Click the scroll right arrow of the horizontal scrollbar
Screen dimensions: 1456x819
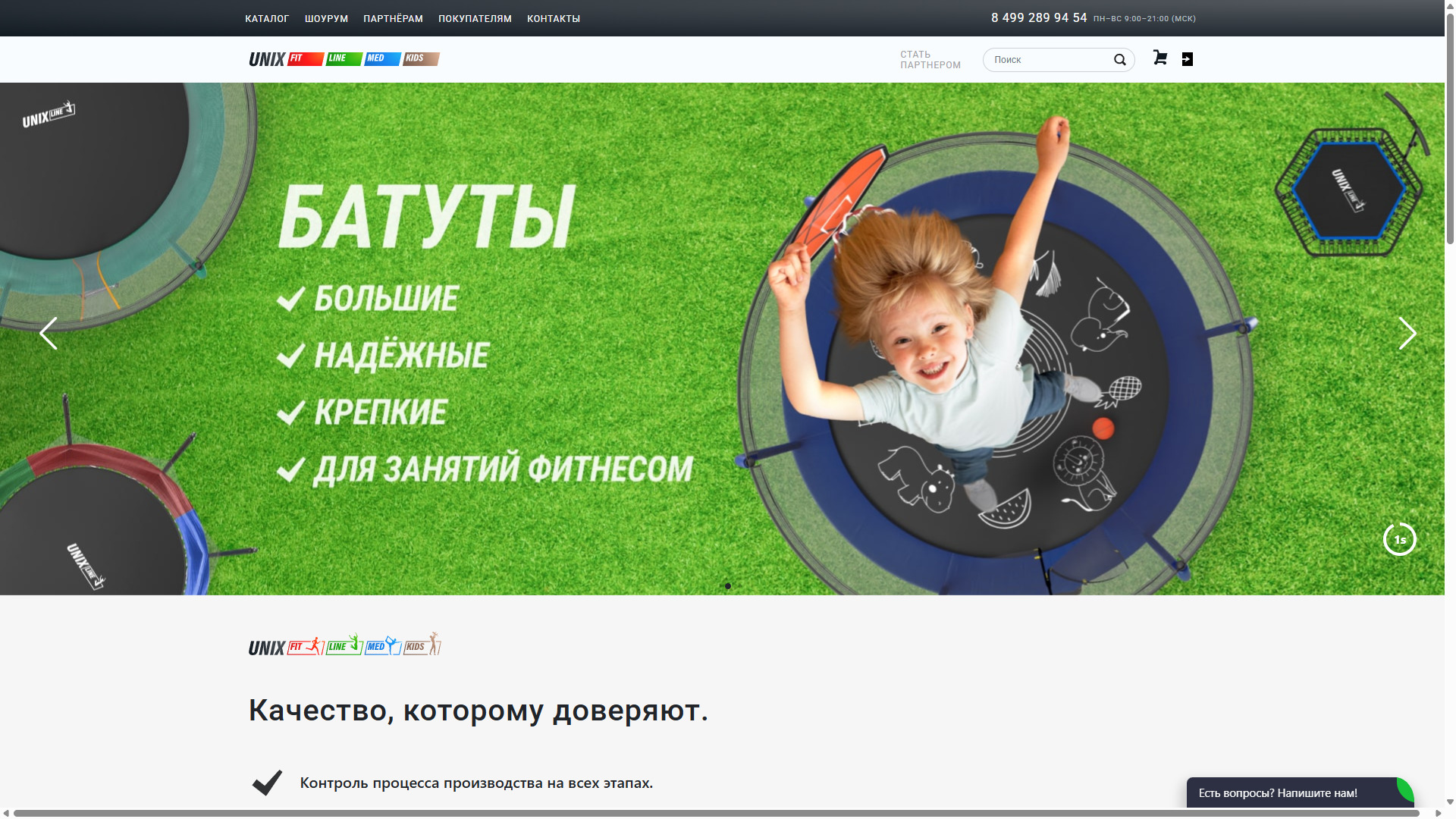pyautogui.click(x=1439, y=813)
